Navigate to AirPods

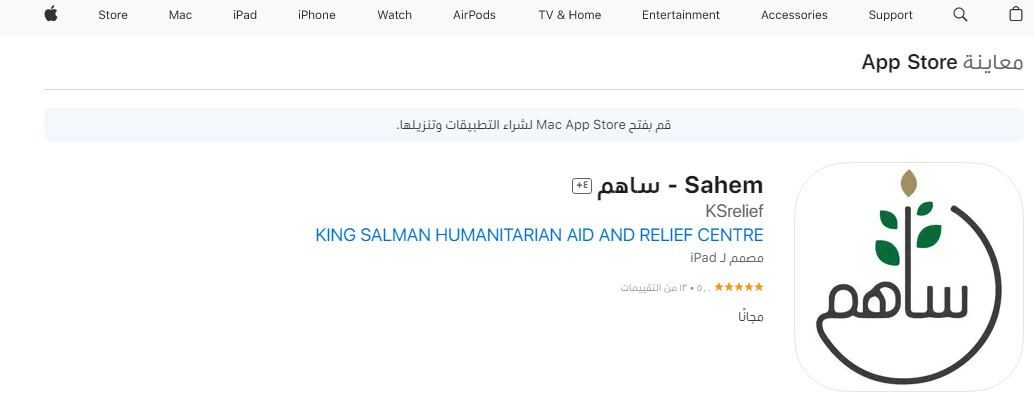[475, 15]
